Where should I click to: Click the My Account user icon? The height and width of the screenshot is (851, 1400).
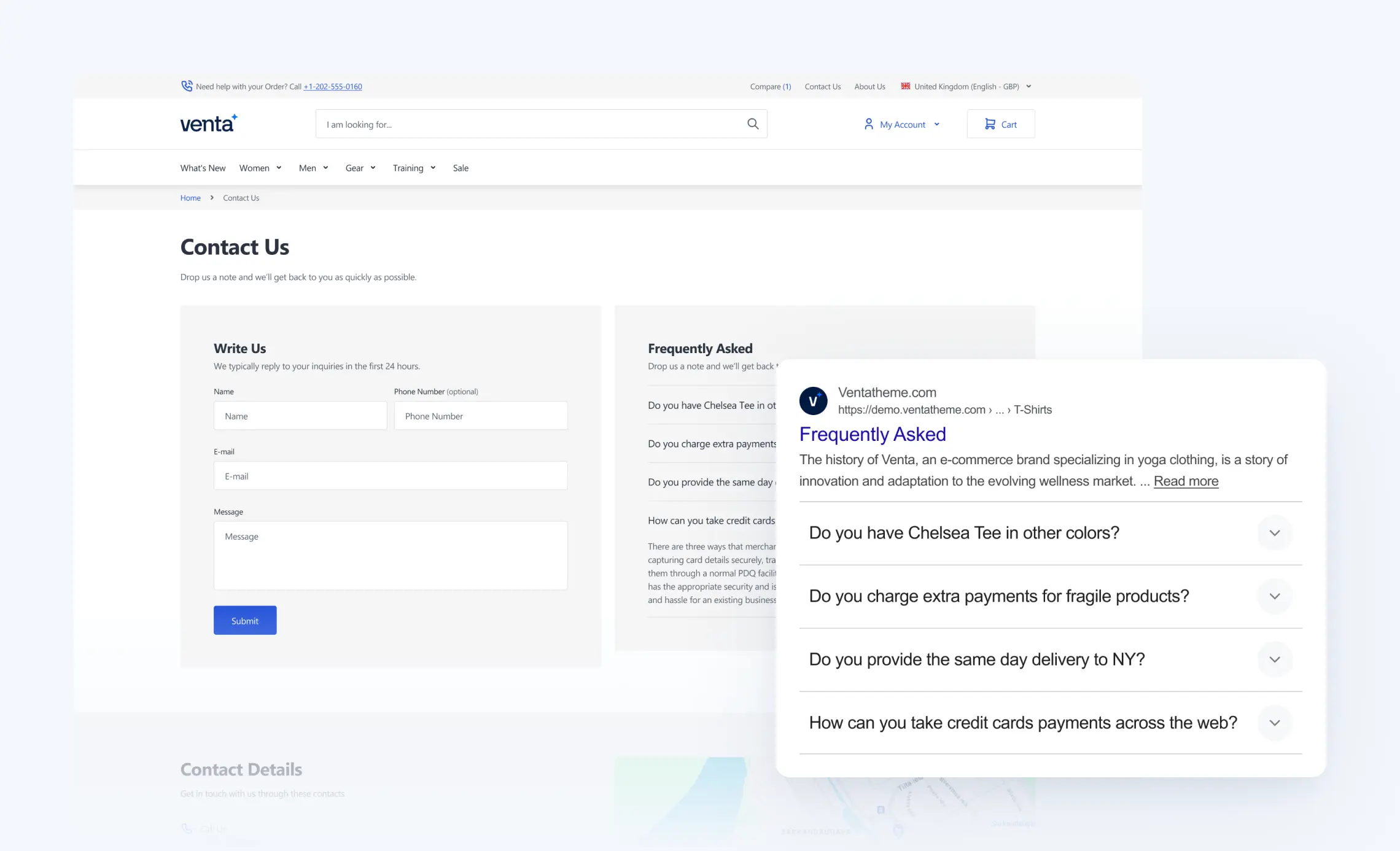[x=869, y=124]
